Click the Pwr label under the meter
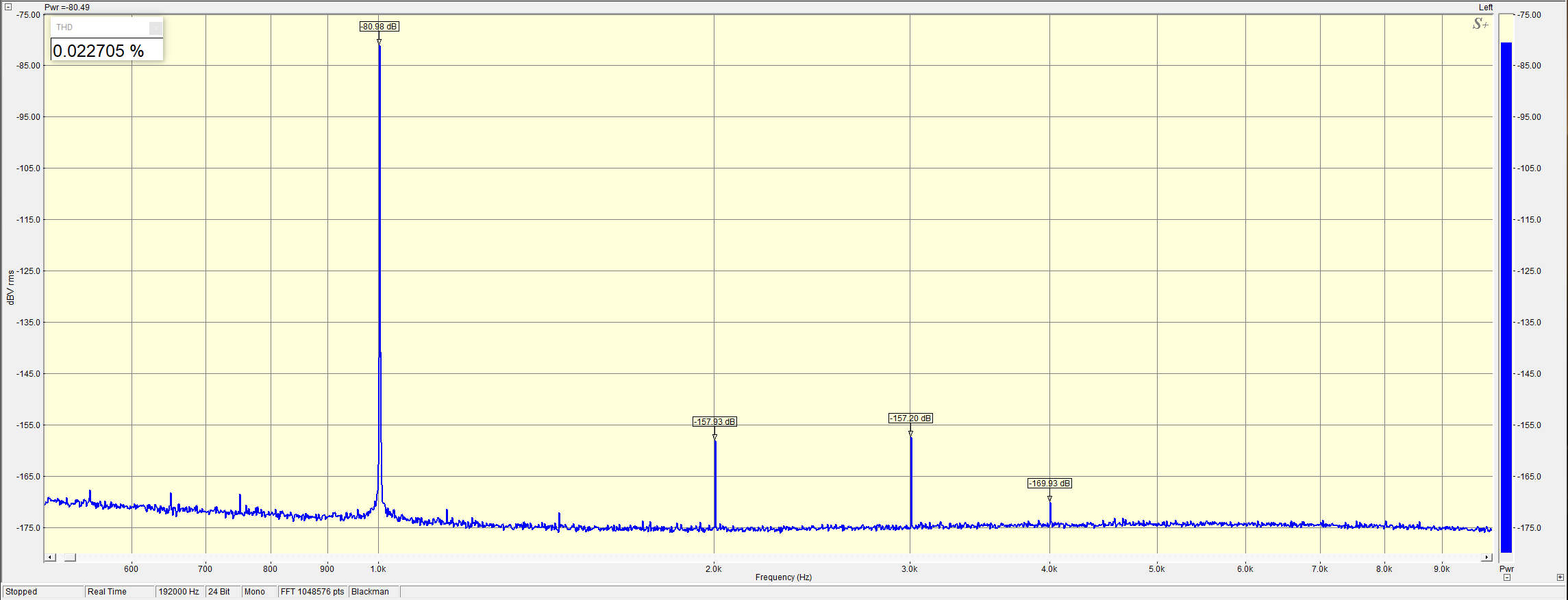This screenshot has height=600, width=1568. (x=1506, y=569)
